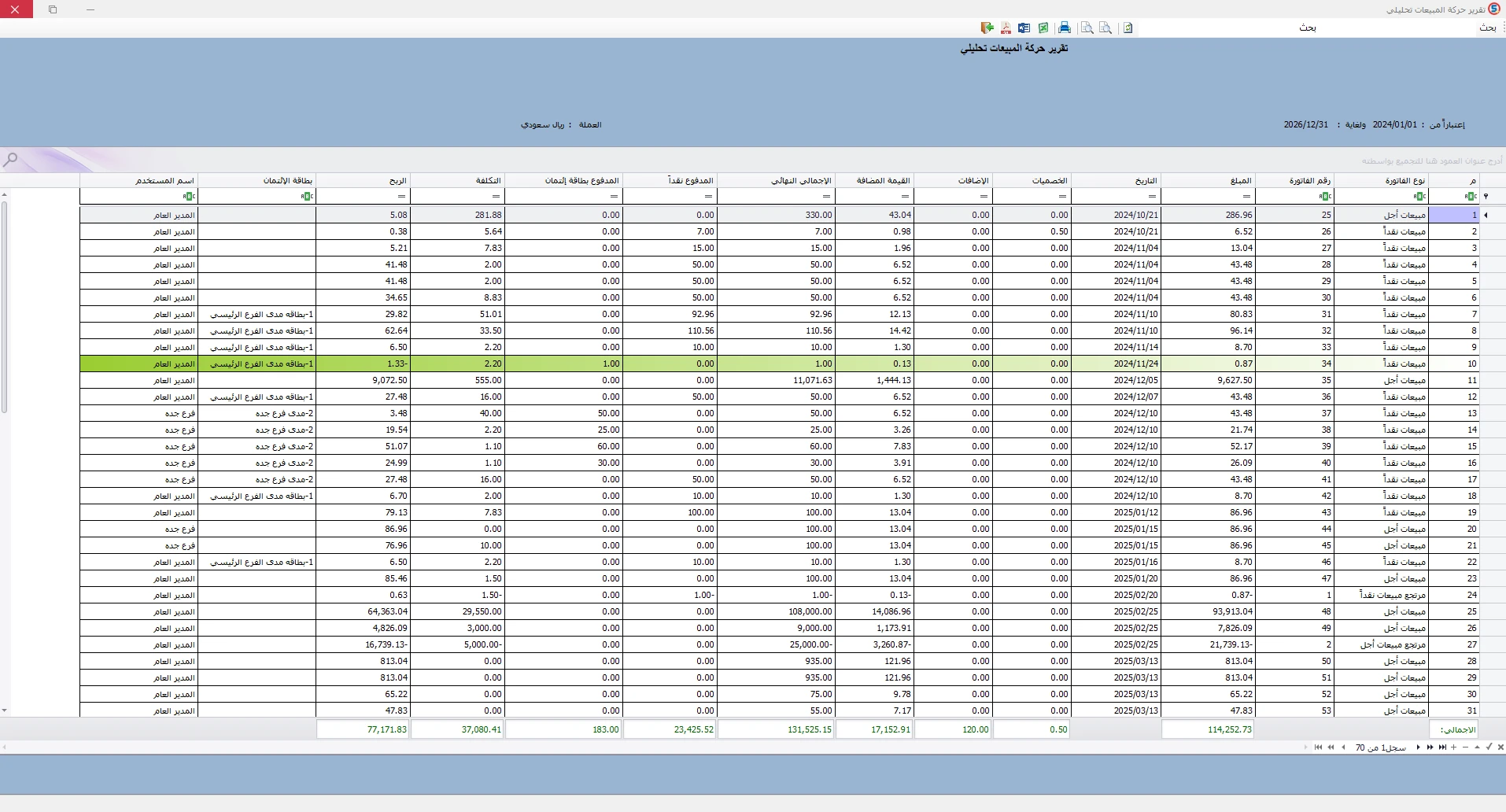Go to next record in navigator
Image resolution: width=1506 pixels, height=812 pixels.
(x=1418, y=747)
